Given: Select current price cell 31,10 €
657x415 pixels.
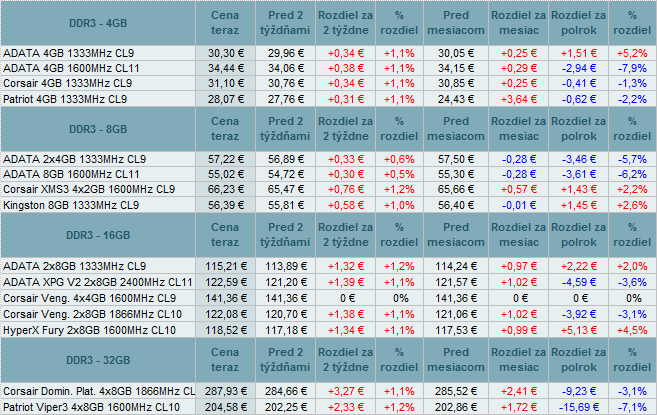Looking at the screenshot, I should (x=225, y=83).
